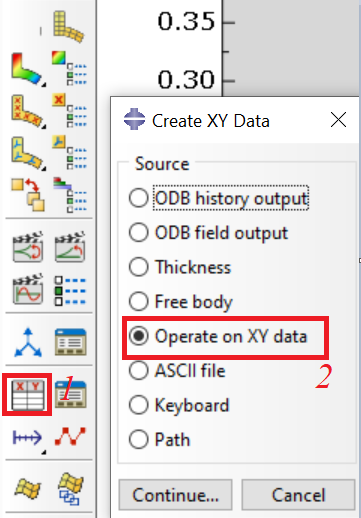
Task: Open Animation Options list icon
Action: [70, 291]
